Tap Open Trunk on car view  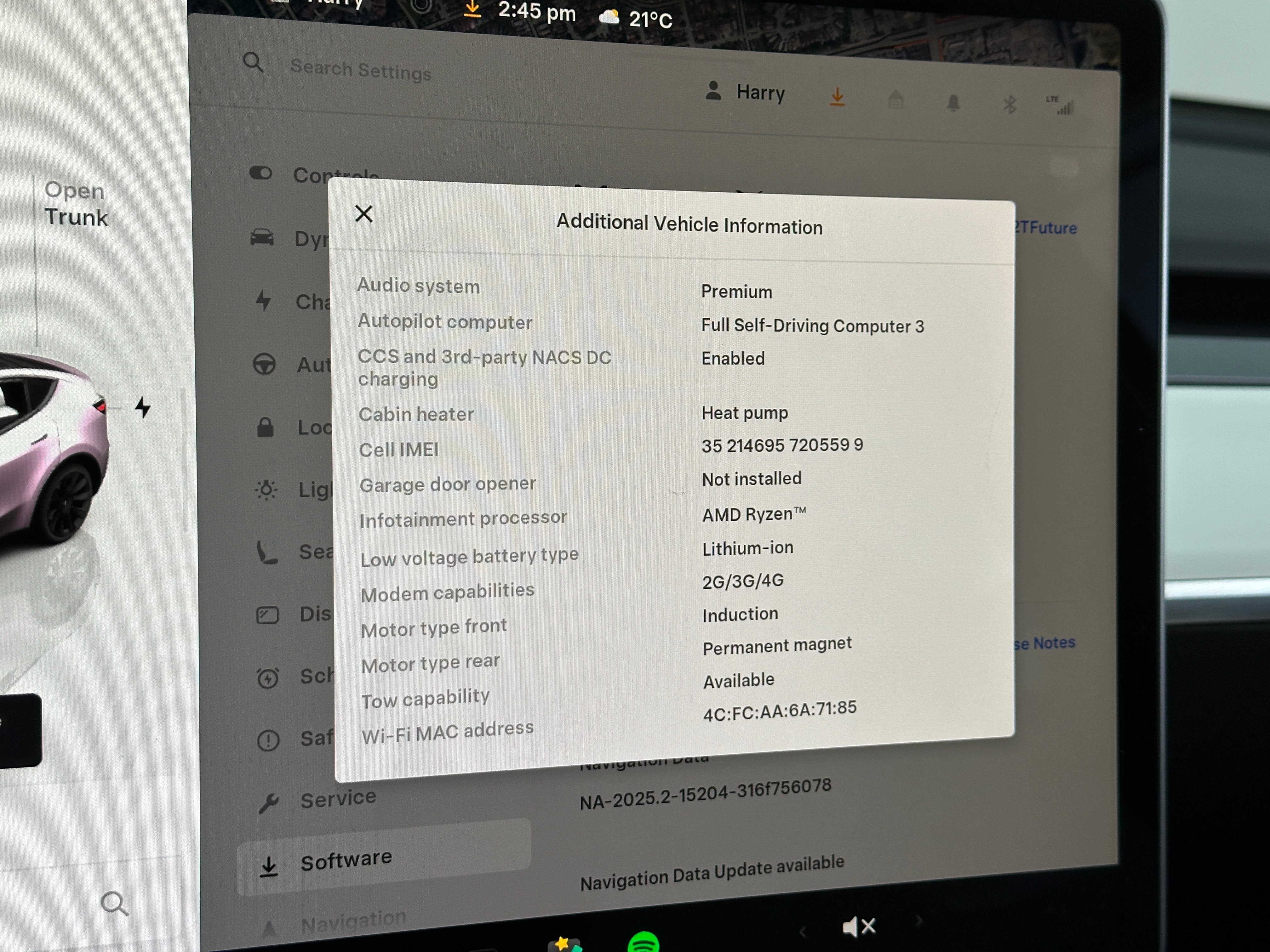click(x=76, y=204)
